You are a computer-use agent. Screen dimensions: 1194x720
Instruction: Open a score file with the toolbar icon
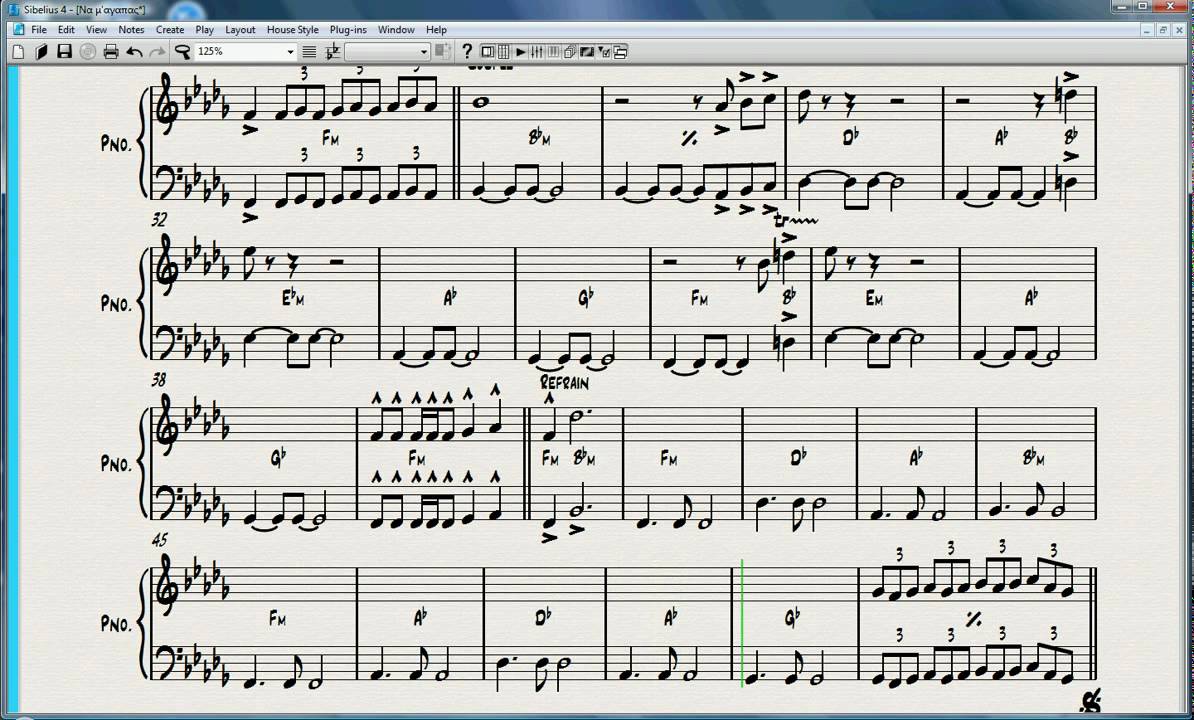[x=41, y=52]
